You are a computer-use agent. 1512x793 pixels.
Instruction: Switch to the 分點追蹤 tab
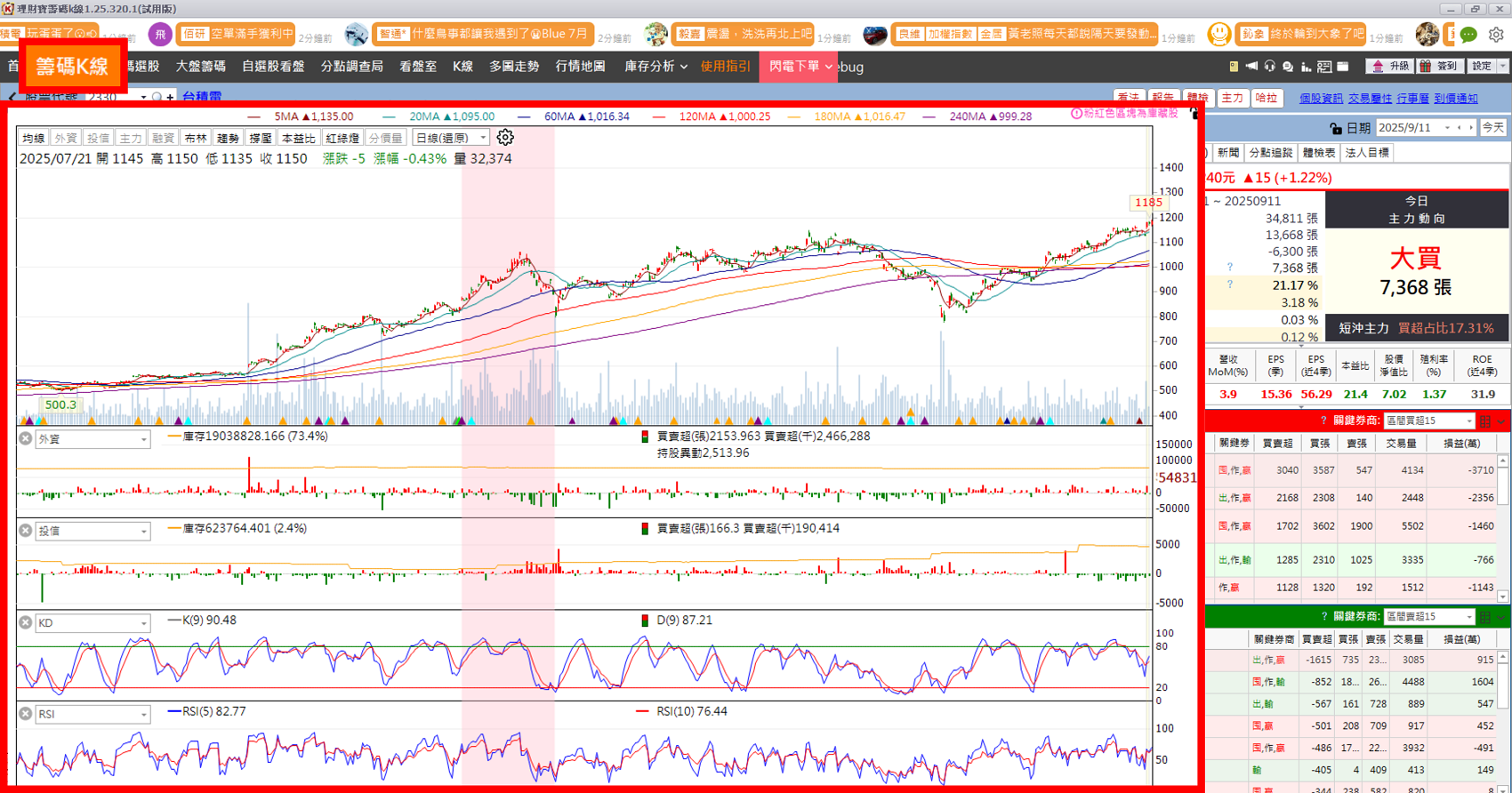tap(1270, 153)
